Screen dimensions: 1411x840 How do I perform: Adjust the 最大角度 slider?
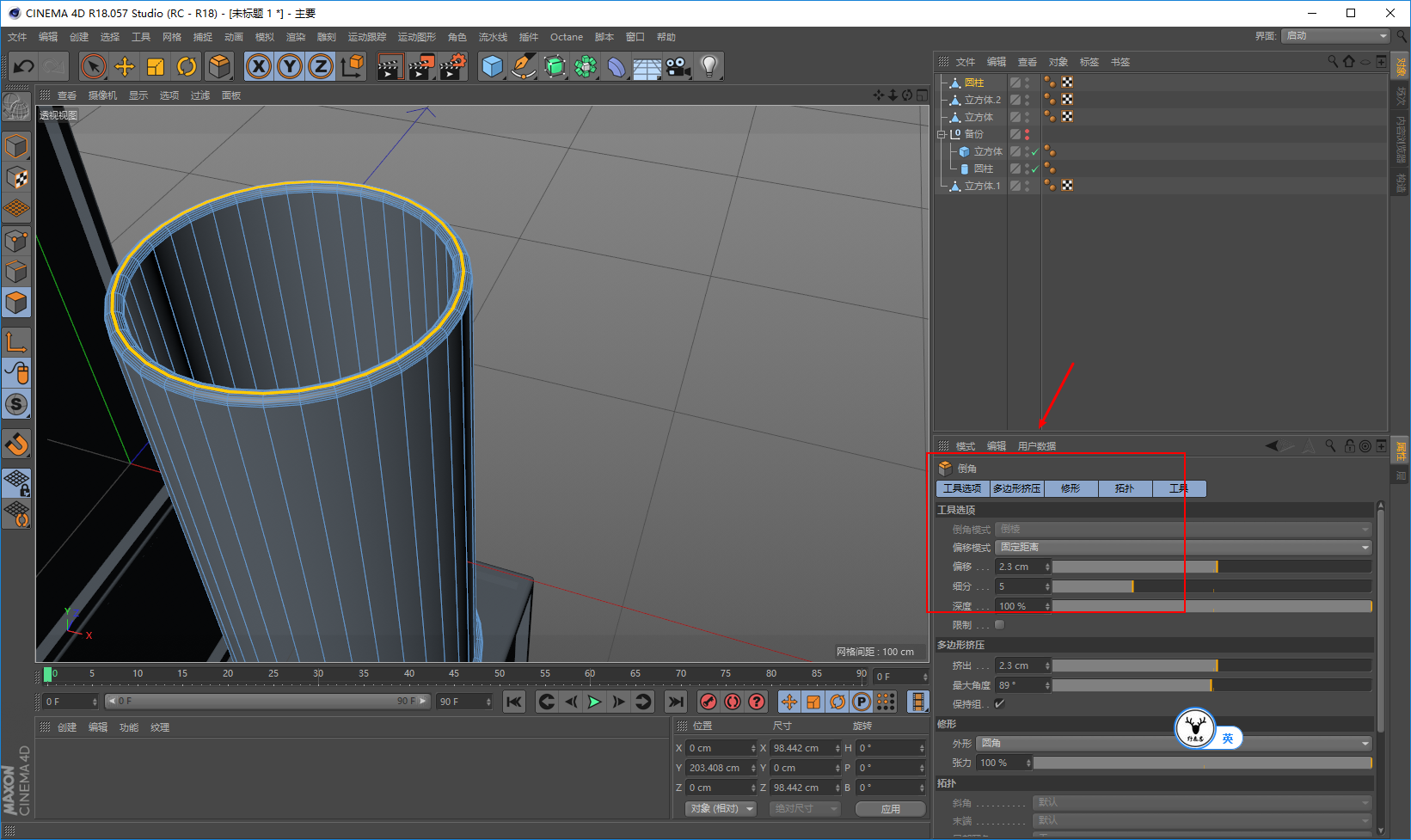pyautogui.click(x=1212, y=685)
